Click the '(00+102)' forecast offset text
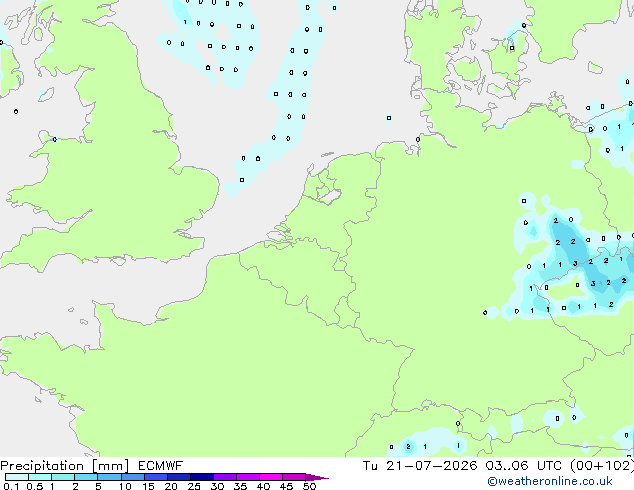634x490 pixels. (602, 466)
